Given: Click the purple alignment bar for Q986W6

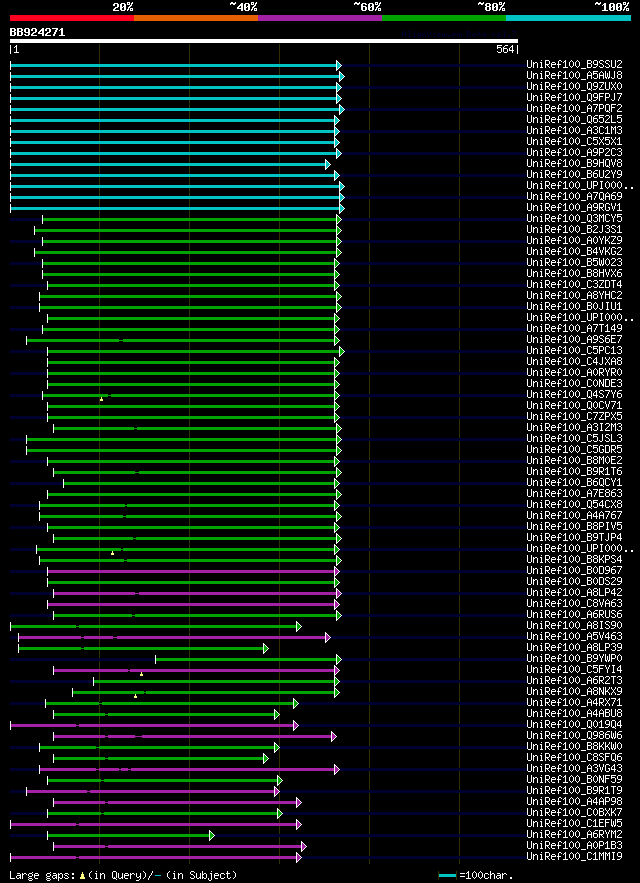Looking at the screenshot, I should [193, 736].
